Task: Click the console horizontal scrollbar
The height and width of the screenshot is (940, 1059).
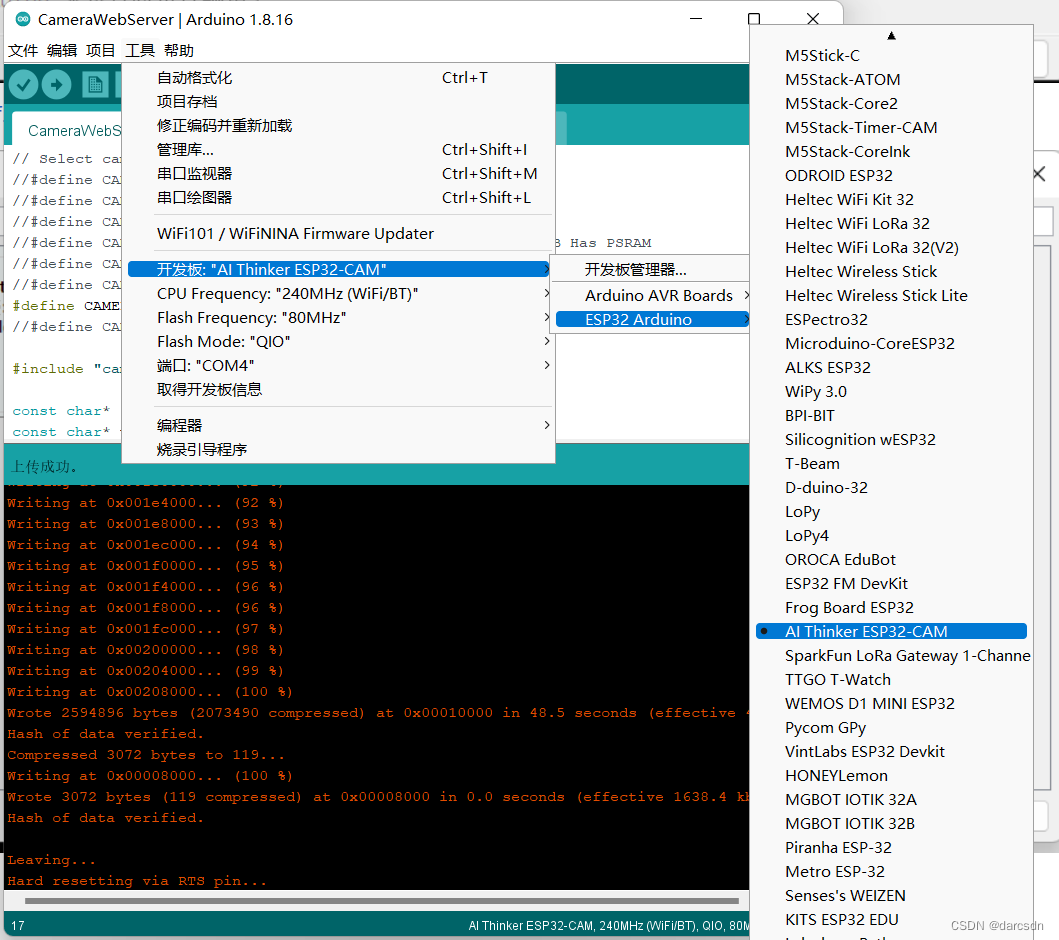Action: pos(382,900)
